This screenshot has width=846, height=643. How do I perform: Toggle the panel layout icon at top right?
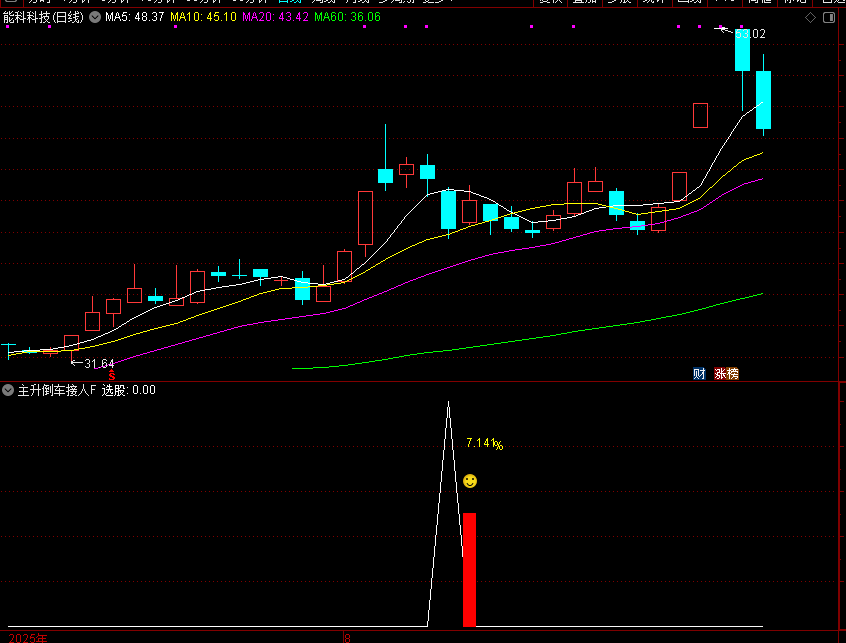(831, 18)
